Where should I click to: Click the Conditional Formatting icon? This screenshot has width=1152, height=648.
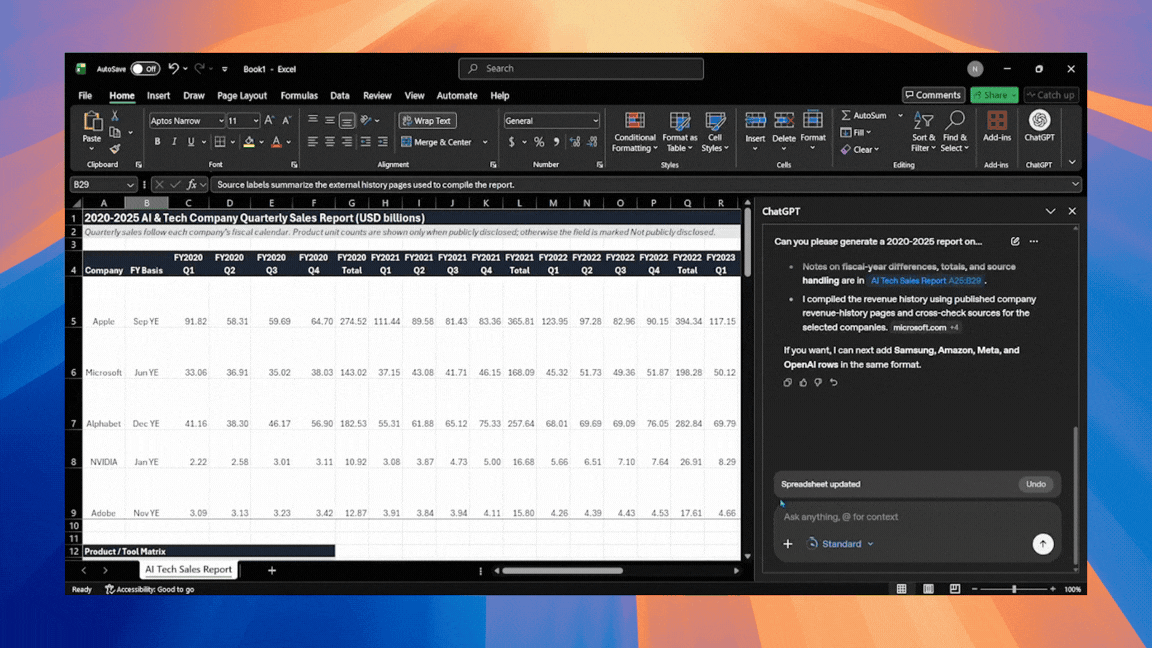634,132
